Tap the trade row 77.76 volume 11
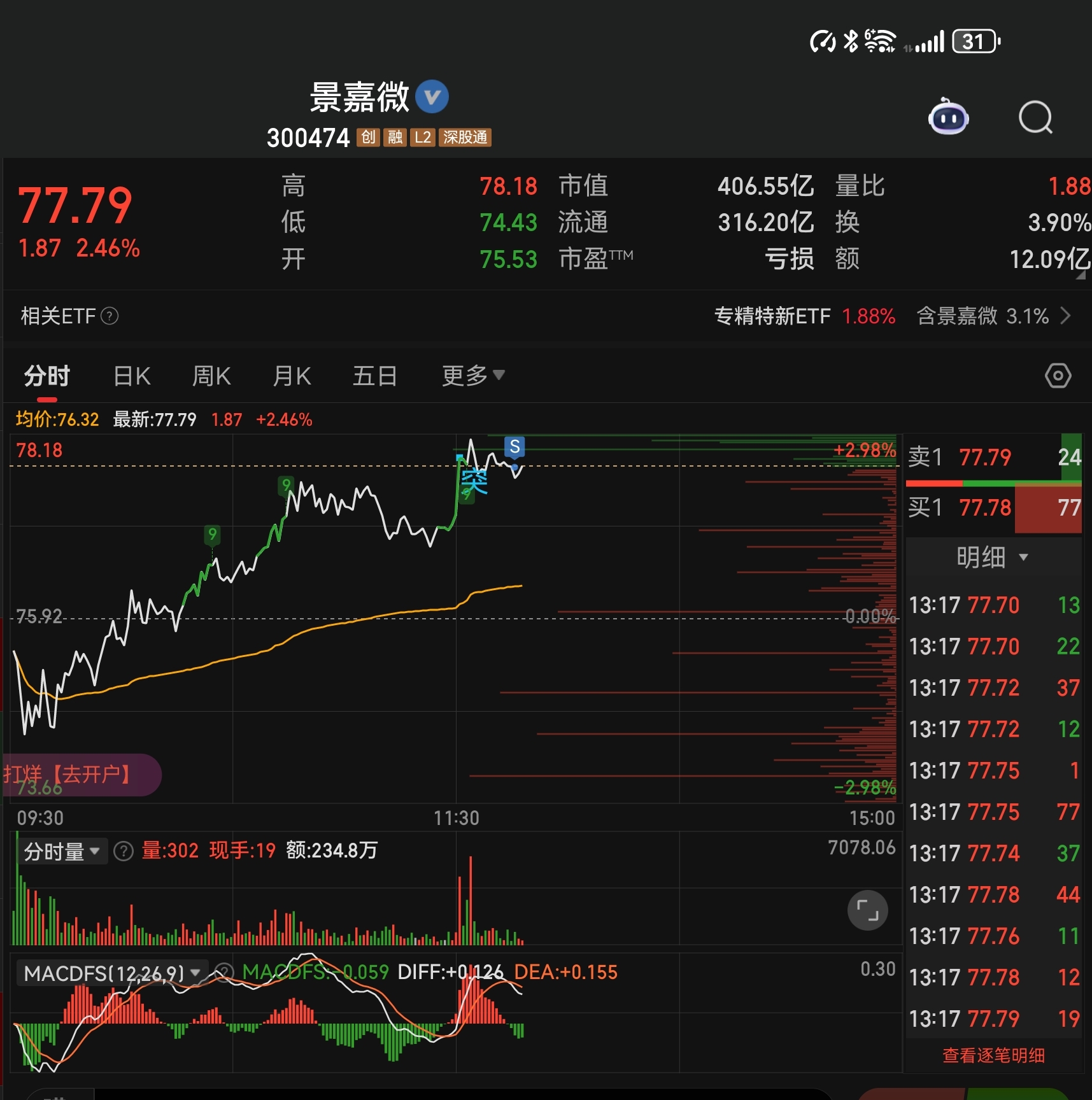1092x1100 pixels. click(994, 936)
